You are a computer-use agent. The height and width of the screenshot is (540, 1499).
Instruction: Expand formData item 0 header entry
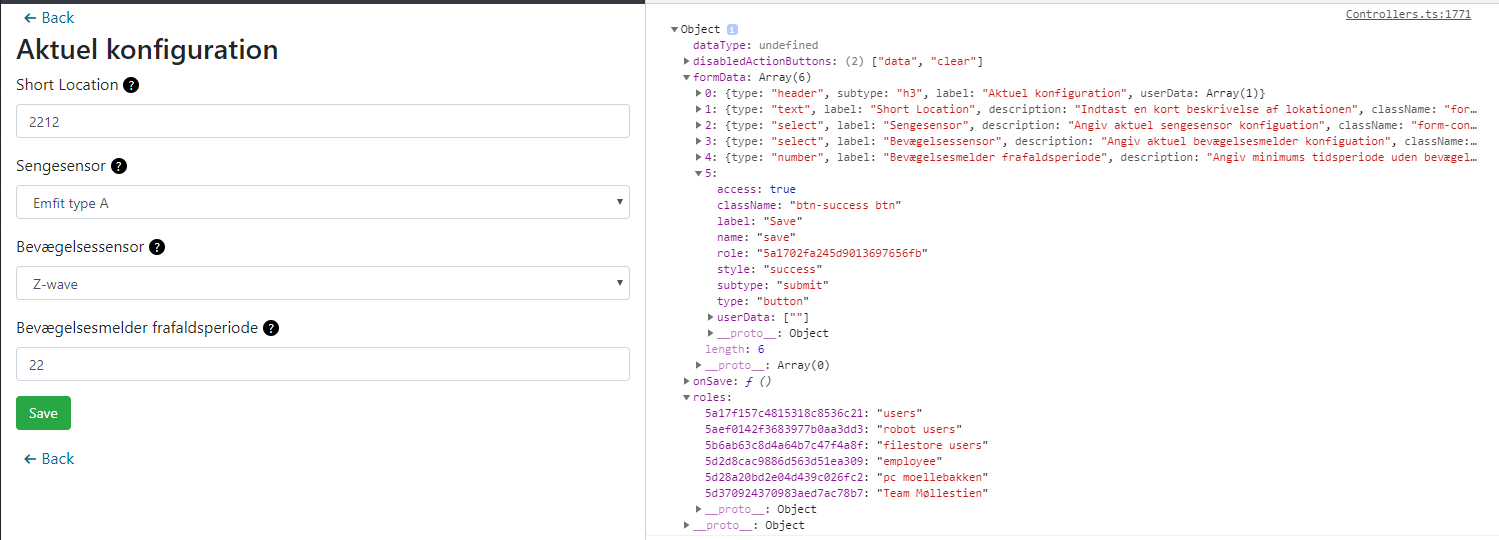pos(699,94)
